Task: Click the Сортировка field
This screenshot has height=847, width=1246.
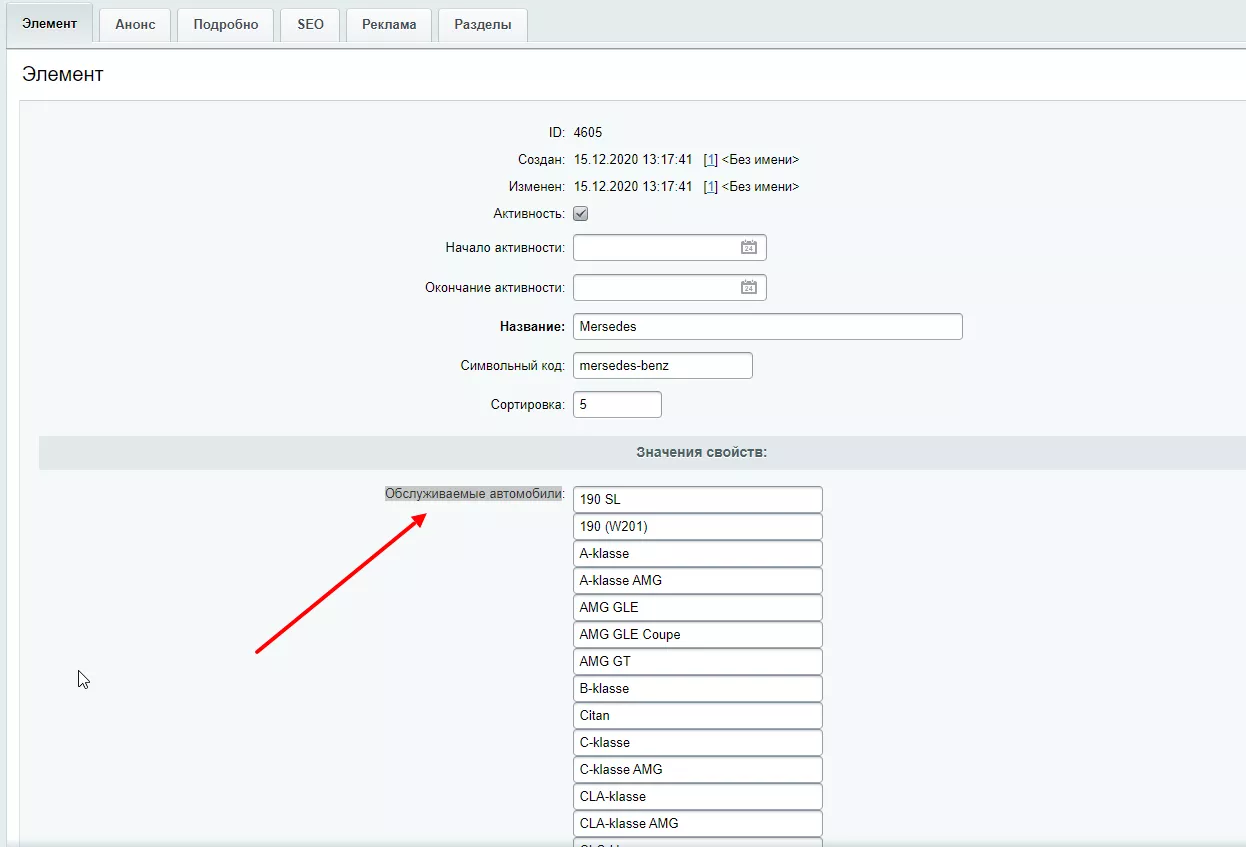Action: click(617, 404)
